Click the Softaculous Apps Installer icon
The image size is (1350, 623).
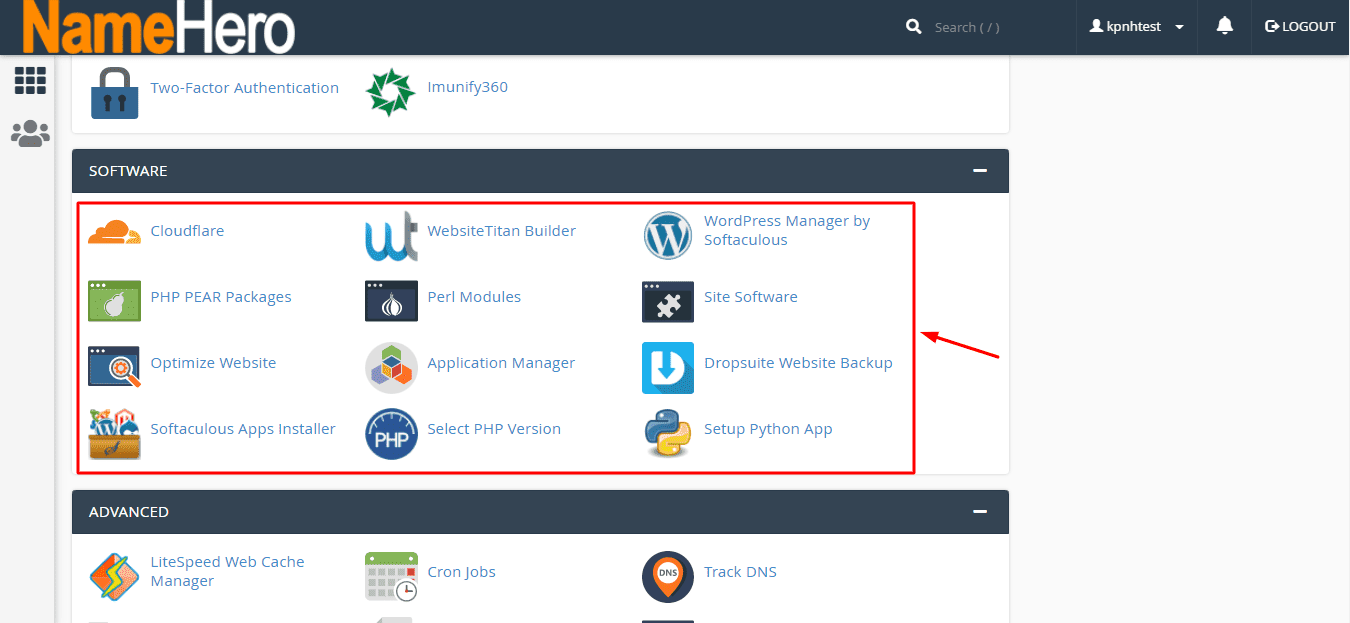[114, 434]
